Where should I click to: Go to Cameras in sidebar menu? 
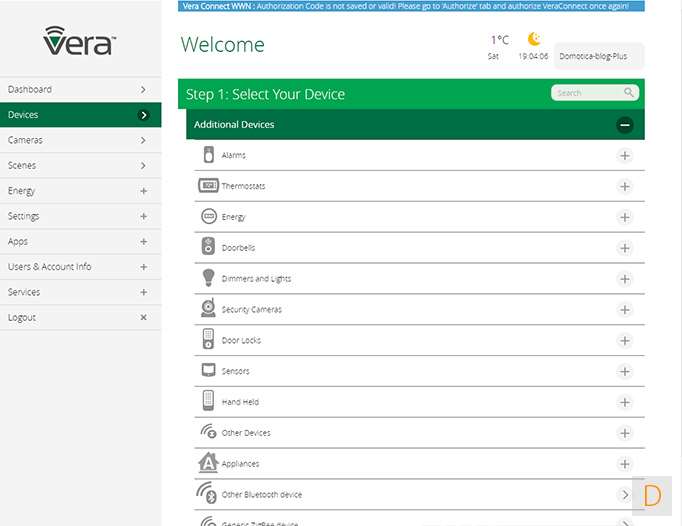pyautogui.click(x=80, y=140)
